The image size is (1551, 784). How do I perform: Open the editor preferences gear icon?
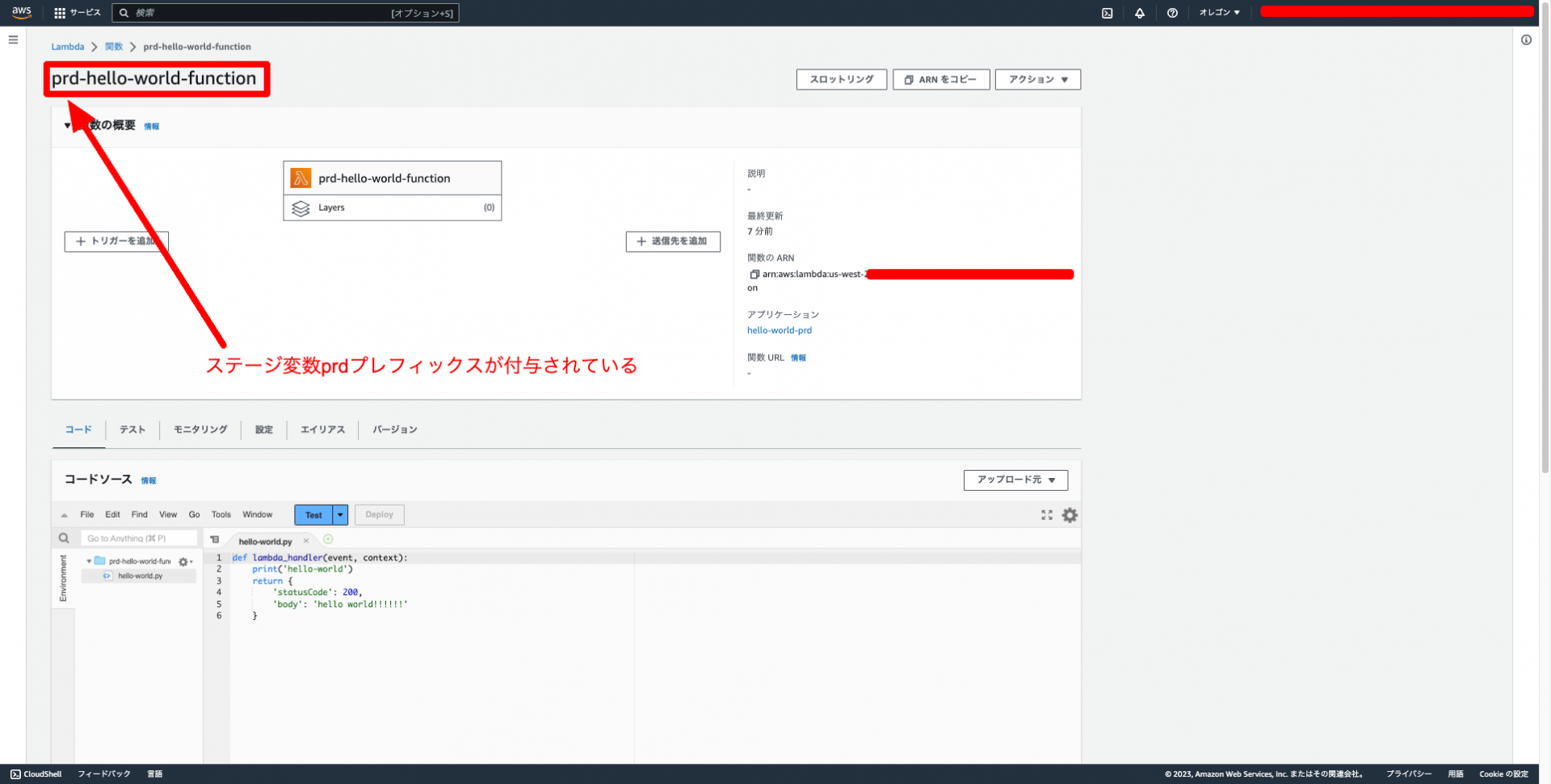(1070, 514)
